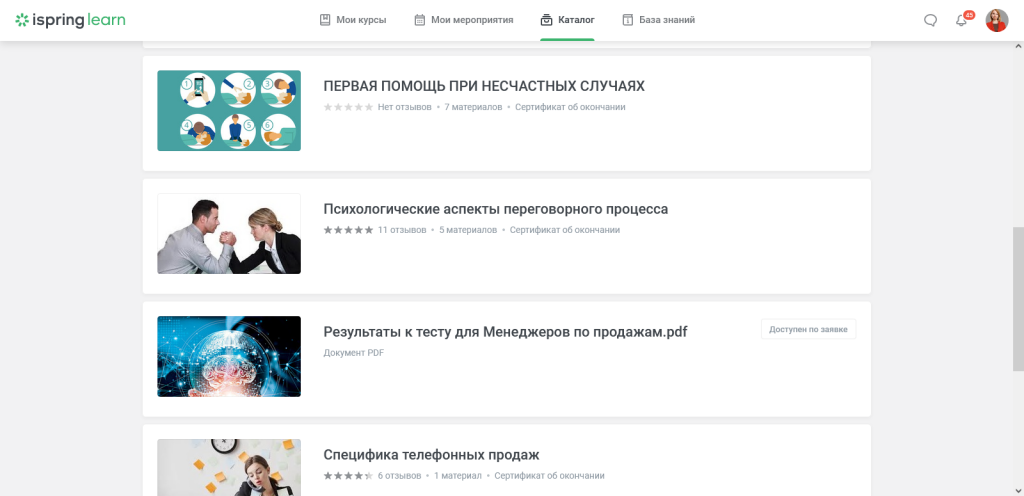Click the scrollbar up arrow

click(x=1018, y=46)
